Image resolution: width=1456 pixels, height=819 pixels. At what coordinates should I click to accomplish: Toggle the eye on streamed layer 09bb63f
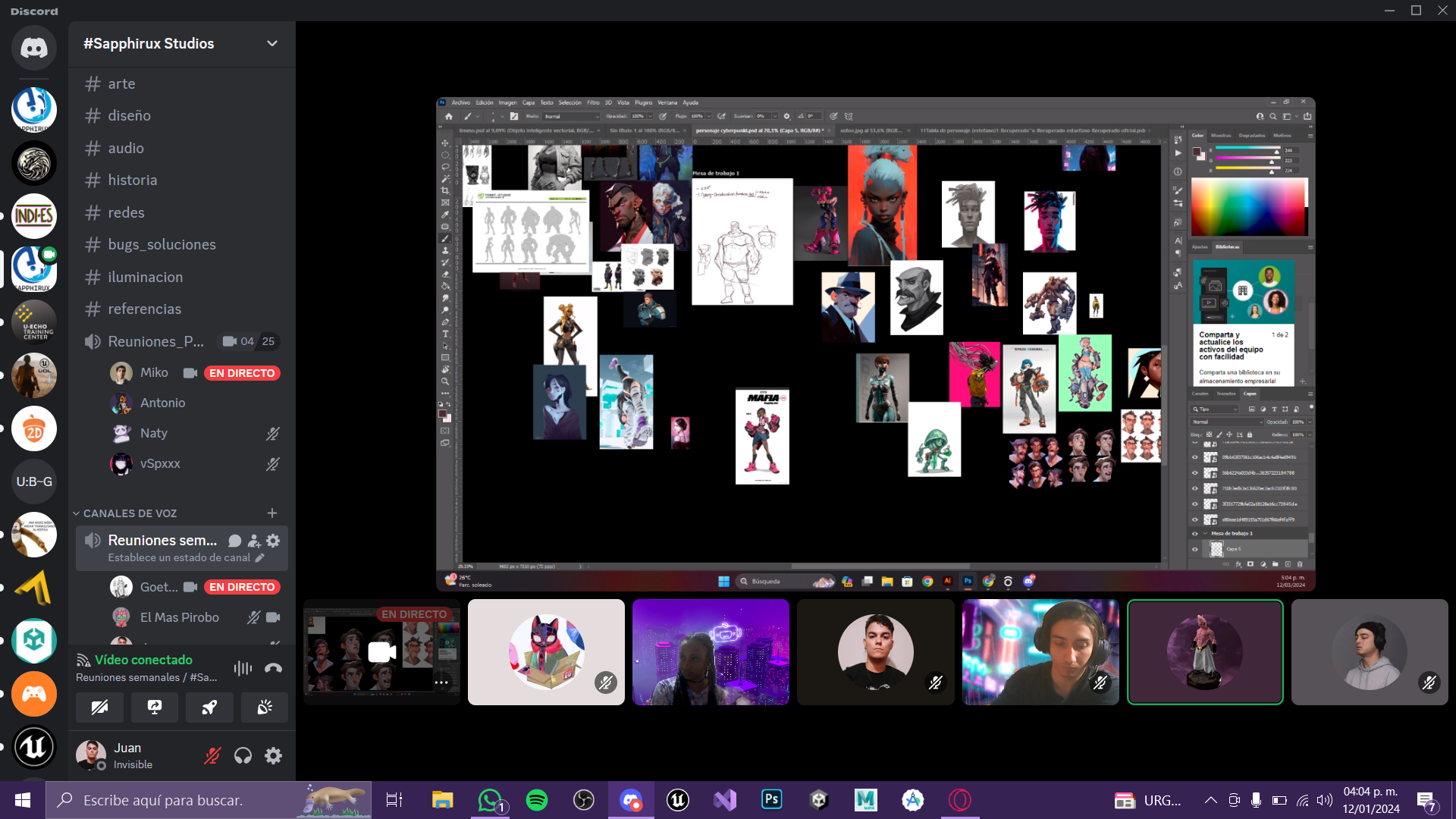point(1195,457)
